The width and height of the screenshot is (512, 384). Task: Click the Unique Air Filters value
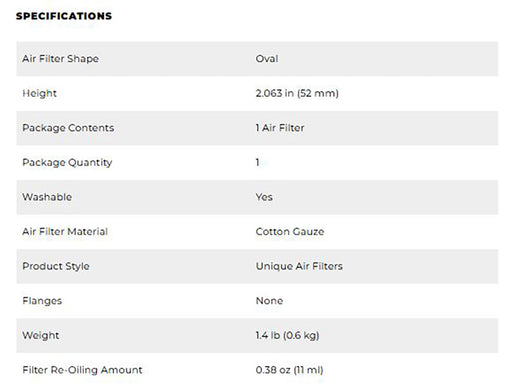299,266
